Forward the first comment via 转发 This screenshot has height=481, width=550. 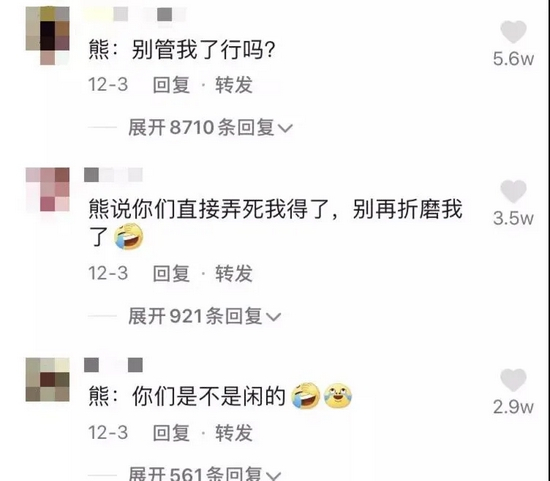[234, 85]
